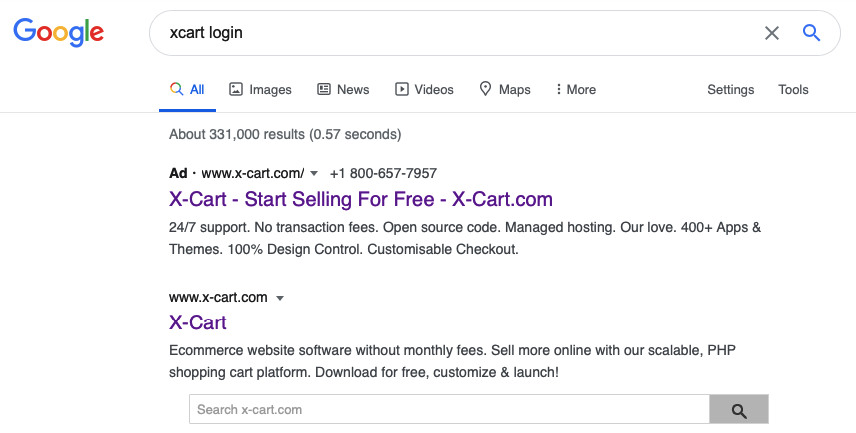
Task: Click inside the xcart login search box
Action: 450,33
